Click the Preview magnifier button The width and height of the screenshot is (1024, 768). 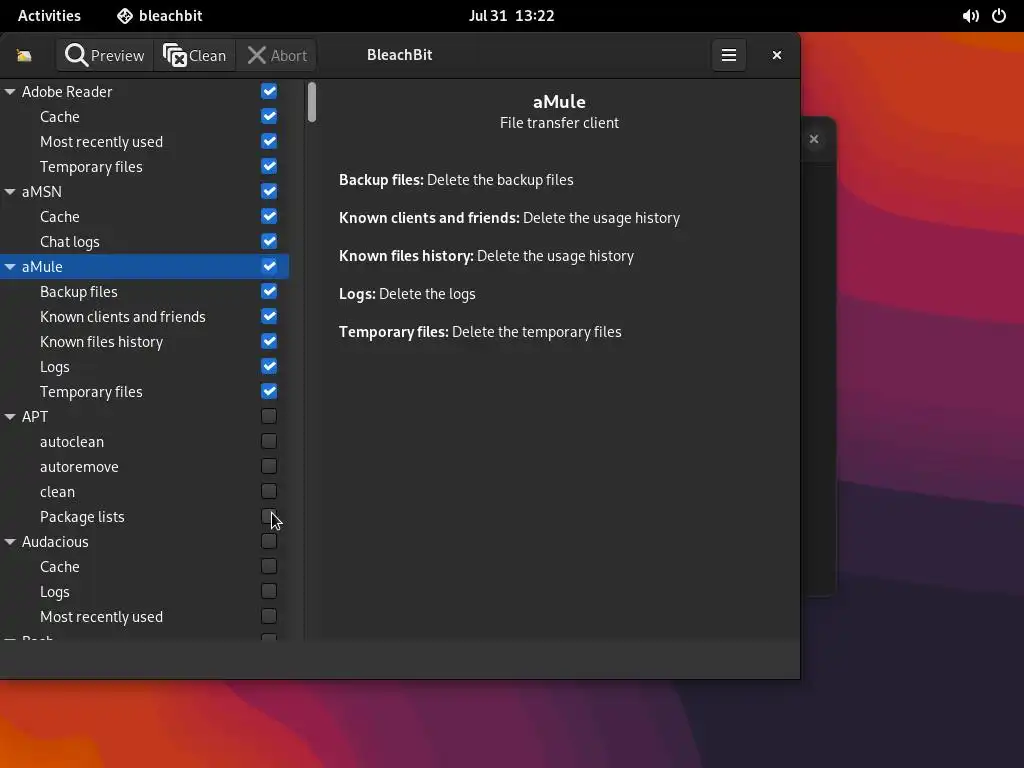(105, 56)
